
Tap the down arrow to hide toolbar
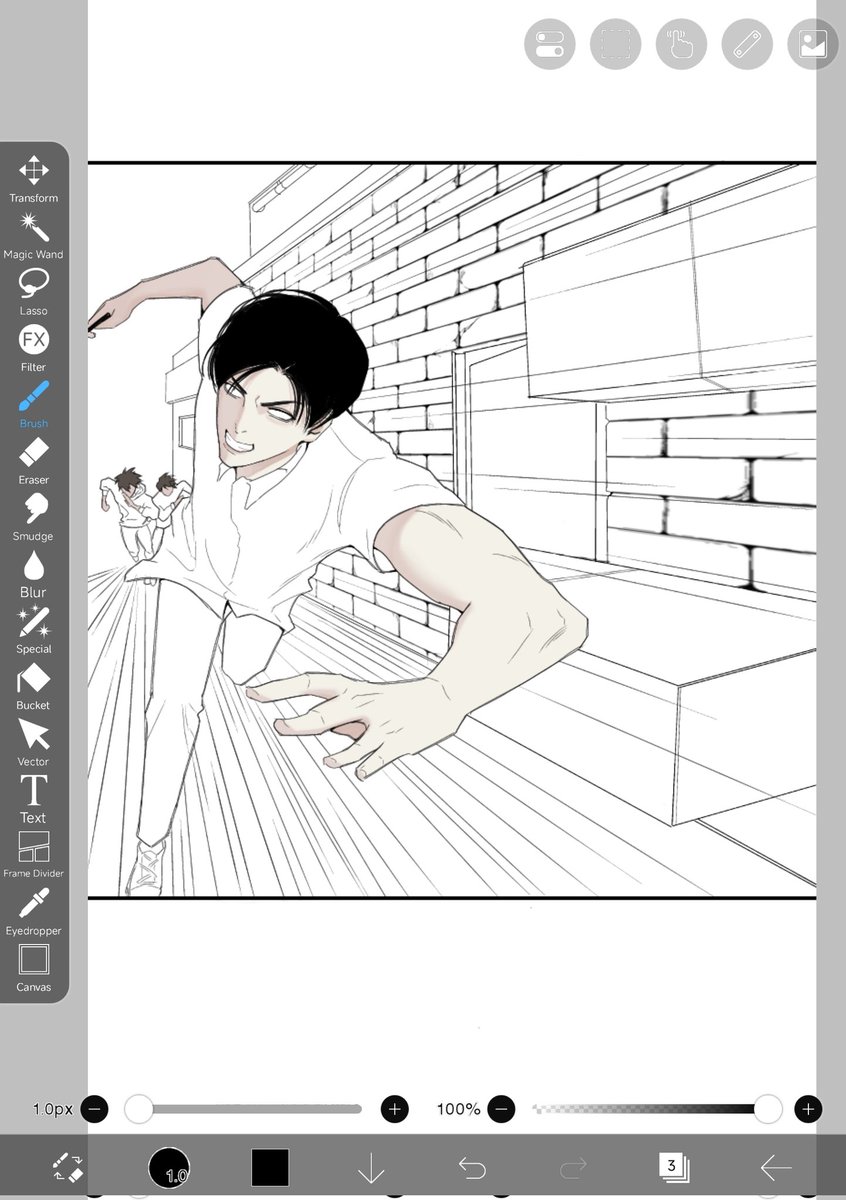(371, 1167)
